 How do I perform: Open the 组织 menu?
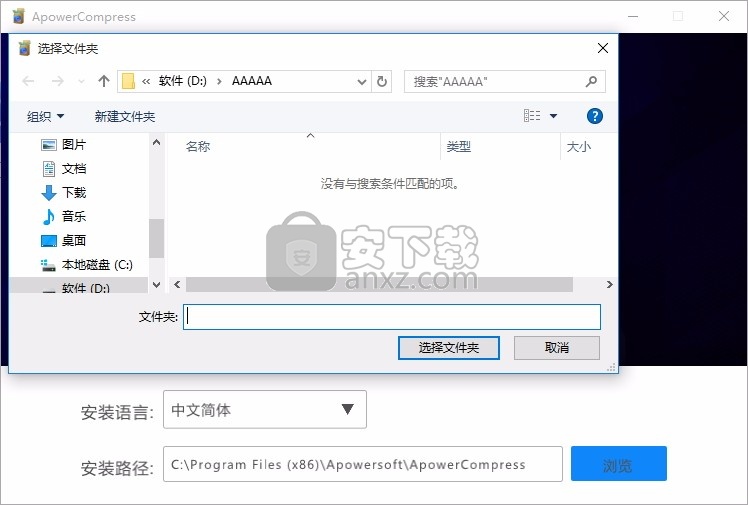pyautogui.click(x=45, y=116)
